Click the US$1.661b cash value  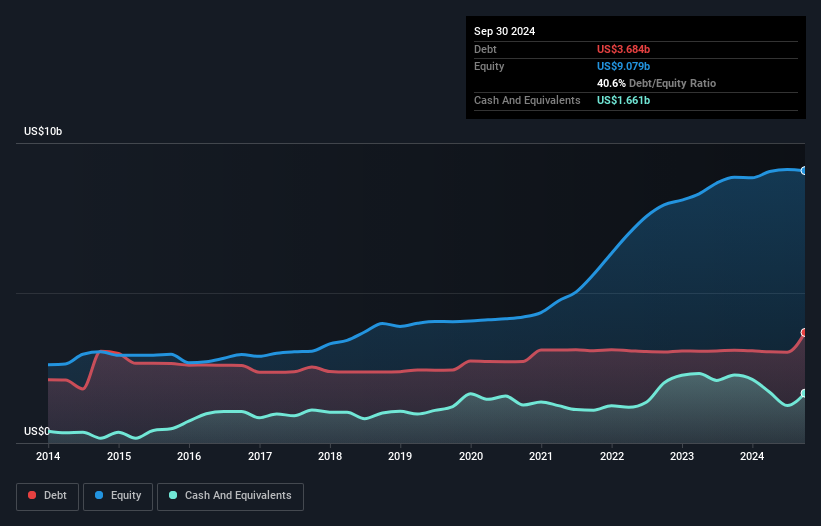pyautogui.click(x=623, y=100)
